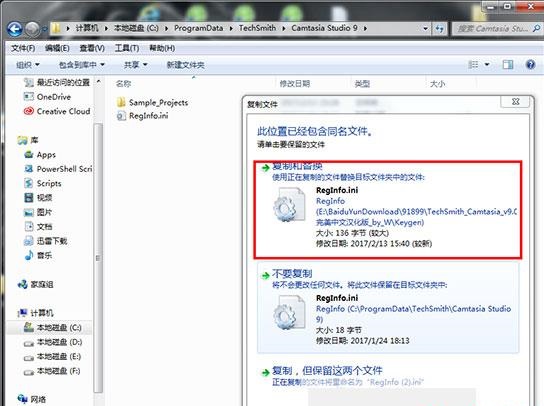Choose 不要复制 option in copy dialog
Viewport: 544px width, 406px height.
(x=388, y=308)
